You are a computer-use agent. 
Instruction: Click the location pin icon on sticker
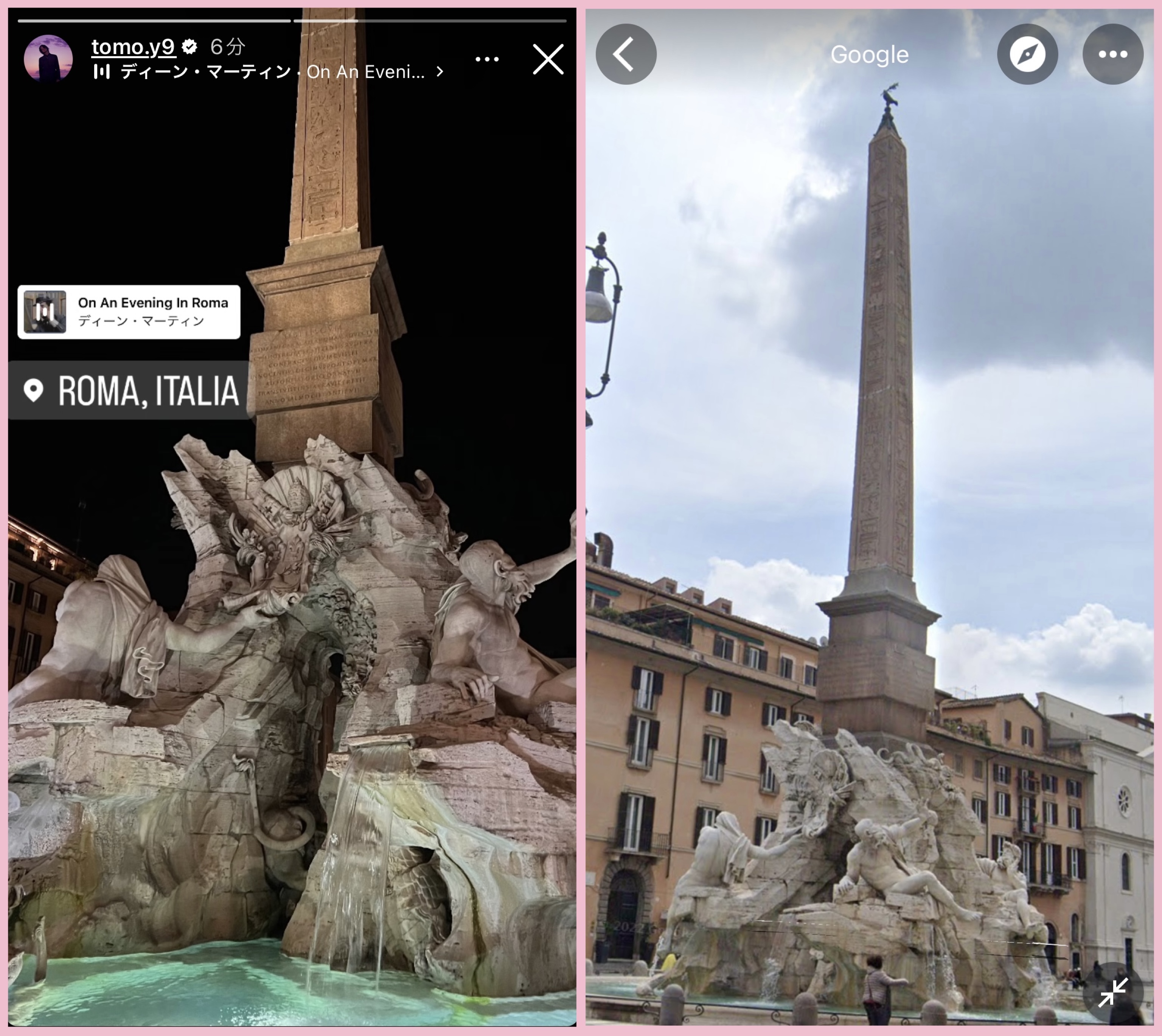pyautogui.click(x=34, y=391)
